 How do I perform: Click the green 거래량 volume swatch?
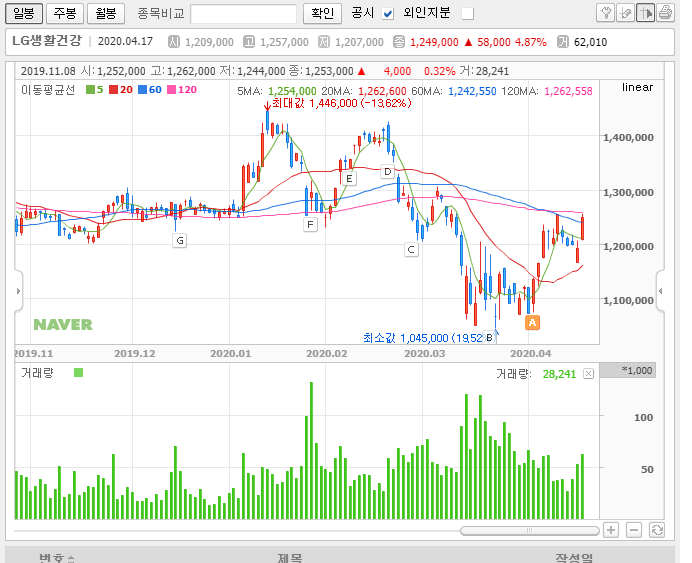[79, 373]
